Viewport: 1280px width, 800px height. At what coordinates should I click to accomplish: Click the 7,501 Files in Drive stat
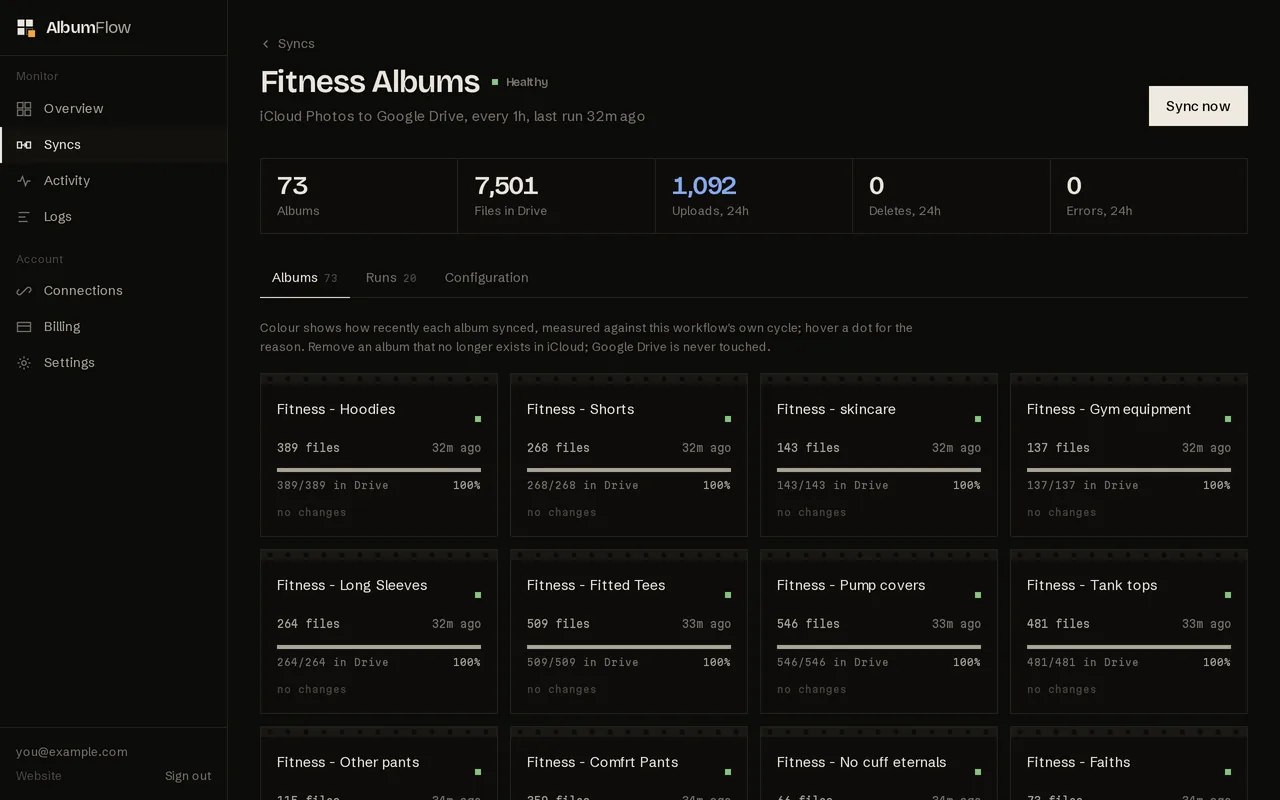(x=556, y=196)
